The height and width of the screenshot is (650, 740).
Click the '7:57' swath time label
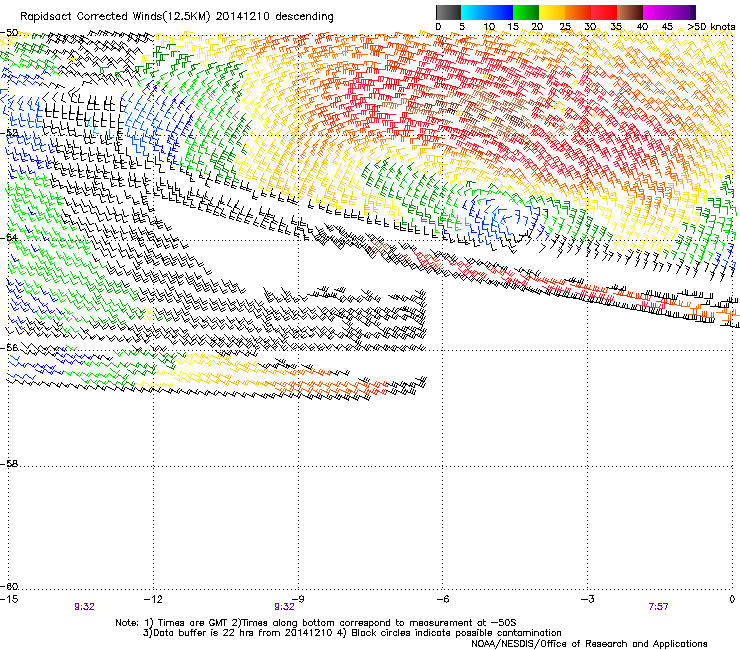click(658, 607)
